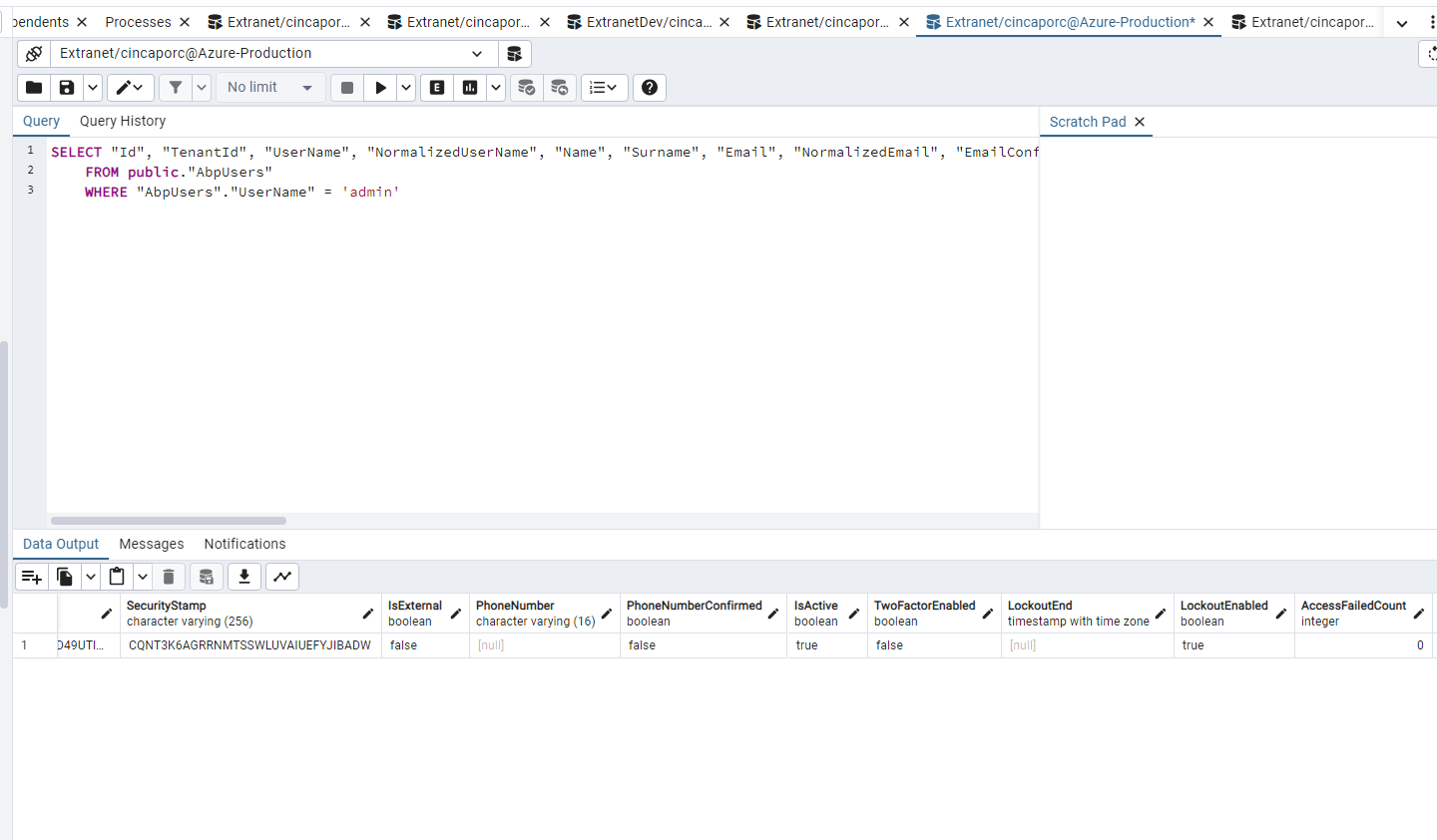The height and width of the screenshot is (840, 1437).
Task: Click the Save File disk icon
Action: [x=67, y=88]
